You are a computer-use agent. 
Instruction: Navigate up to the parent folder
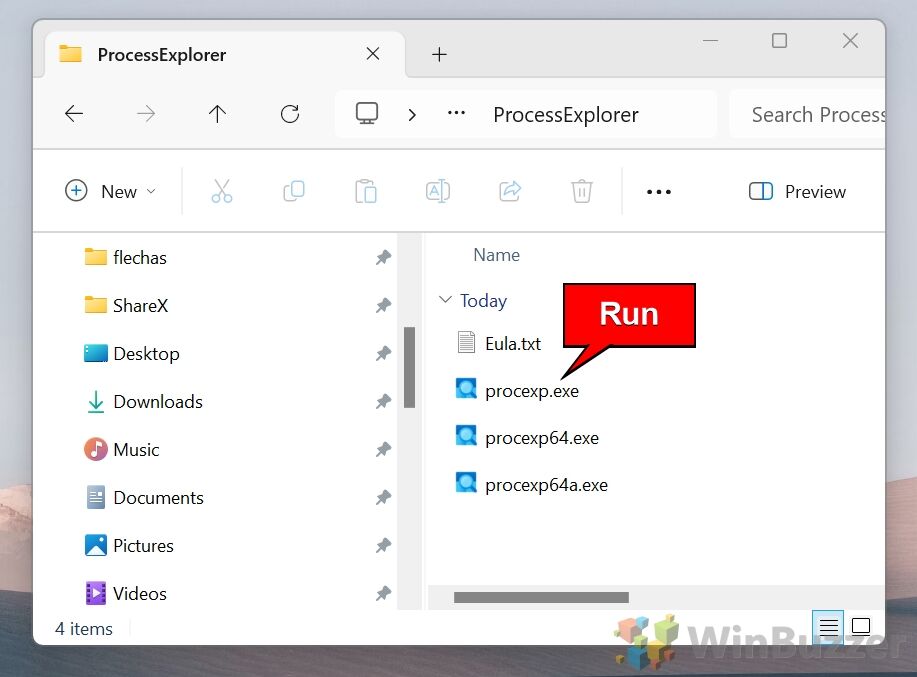coord(217,113)
